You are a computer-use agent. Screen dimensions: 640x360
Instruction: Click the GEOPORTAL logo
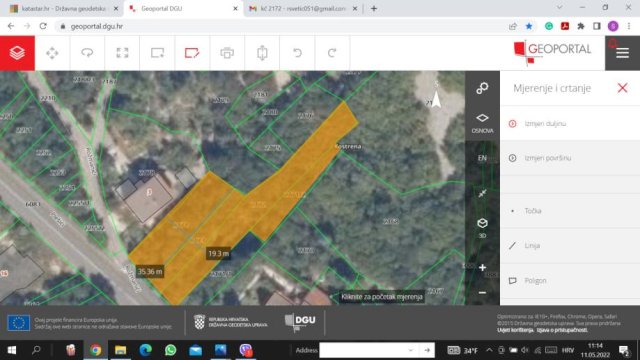[552, 52]
